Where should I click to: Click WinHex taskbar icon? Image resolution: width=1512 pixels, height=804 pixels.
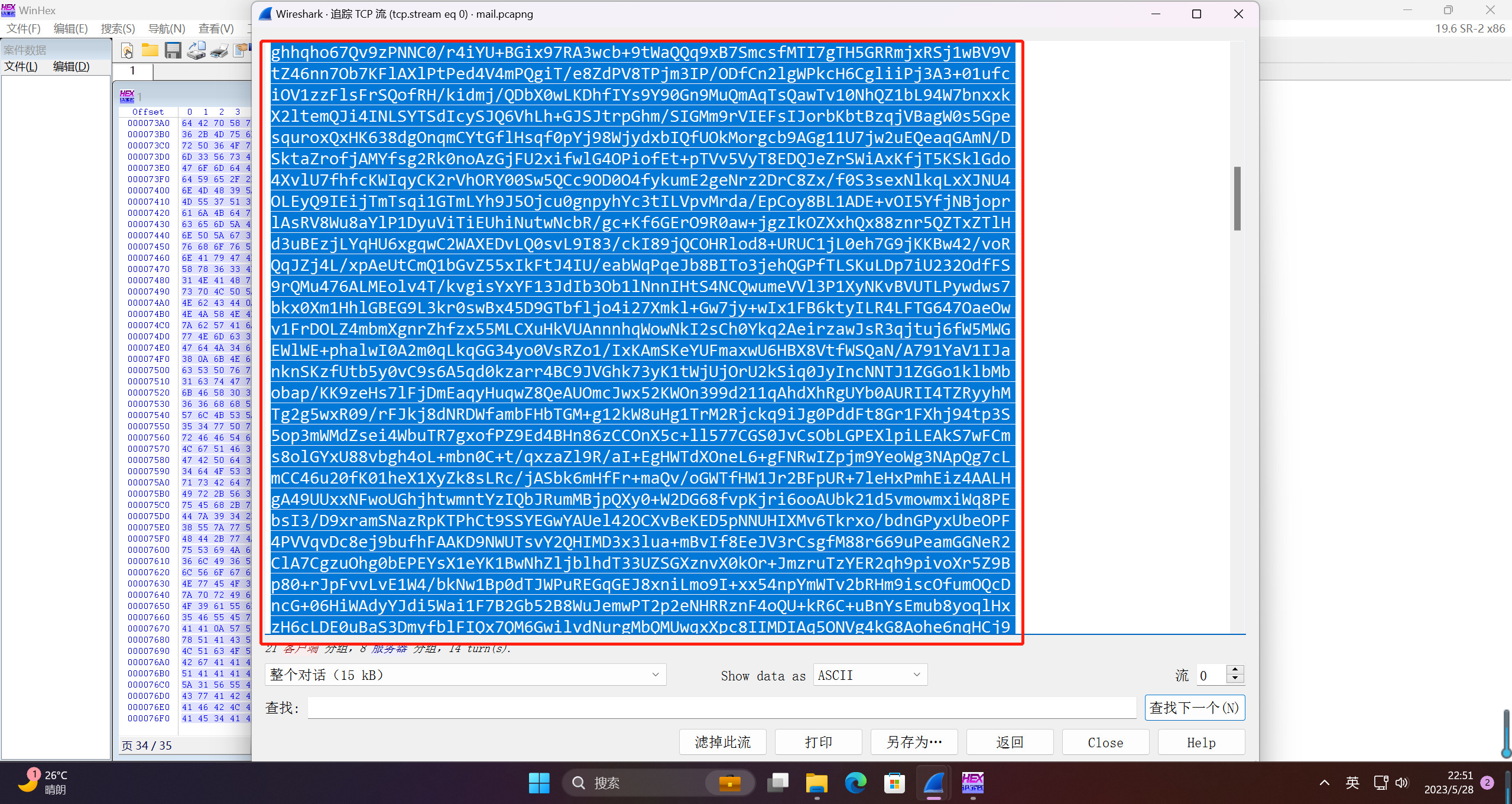pyautogui.click(x=972, y=783)
